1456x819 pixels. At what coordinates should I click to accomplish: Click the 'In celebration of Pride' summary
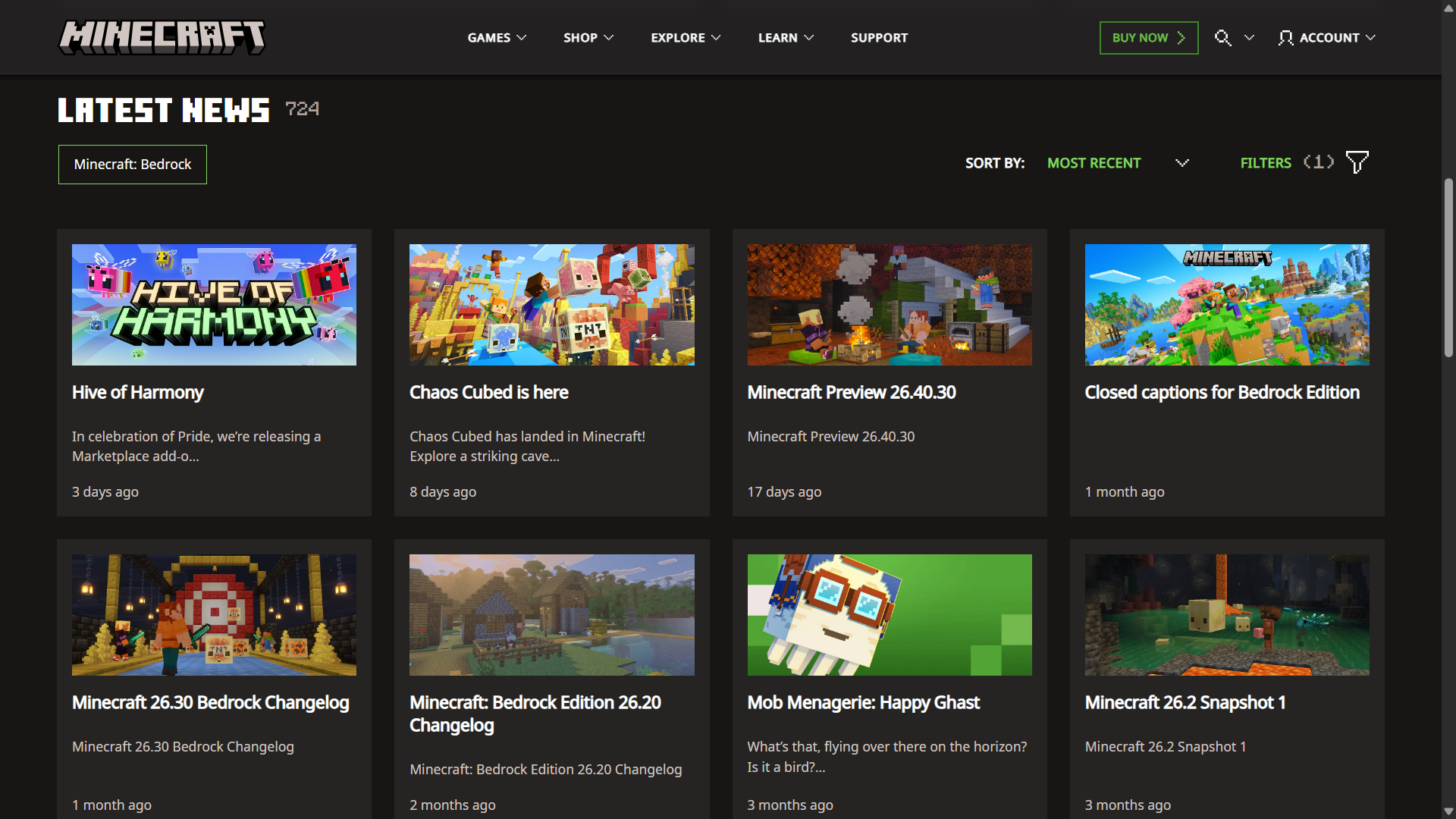point(196,447)
